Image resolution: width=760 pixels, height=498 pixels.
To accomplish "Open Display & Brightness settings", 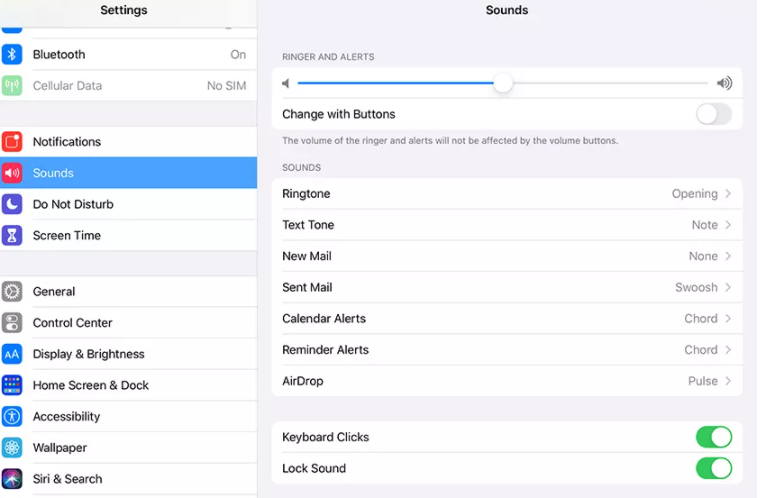I will [128, 354].
